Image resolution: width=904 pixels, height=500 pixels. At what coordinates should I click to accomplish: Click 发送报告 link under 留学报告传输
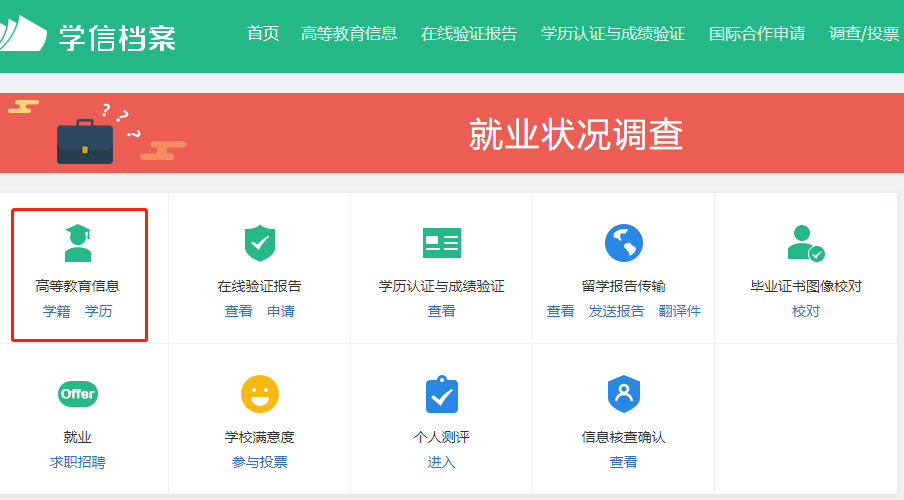tap(616, 311)
